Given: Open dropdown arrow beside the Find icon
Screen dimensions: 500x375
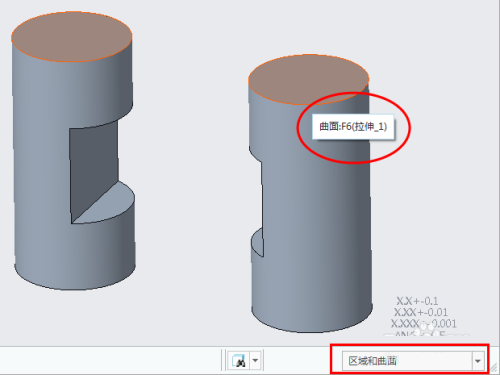Looking at the screenshot, I should click(255, 360).
